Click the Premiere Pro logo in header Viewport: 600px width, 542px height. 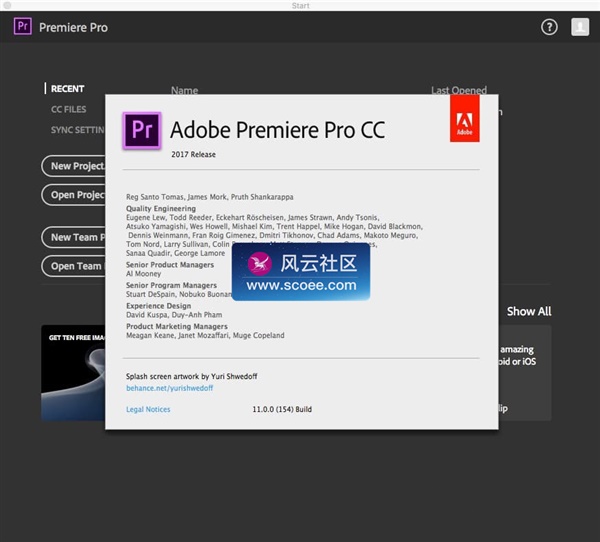[23, 26]
